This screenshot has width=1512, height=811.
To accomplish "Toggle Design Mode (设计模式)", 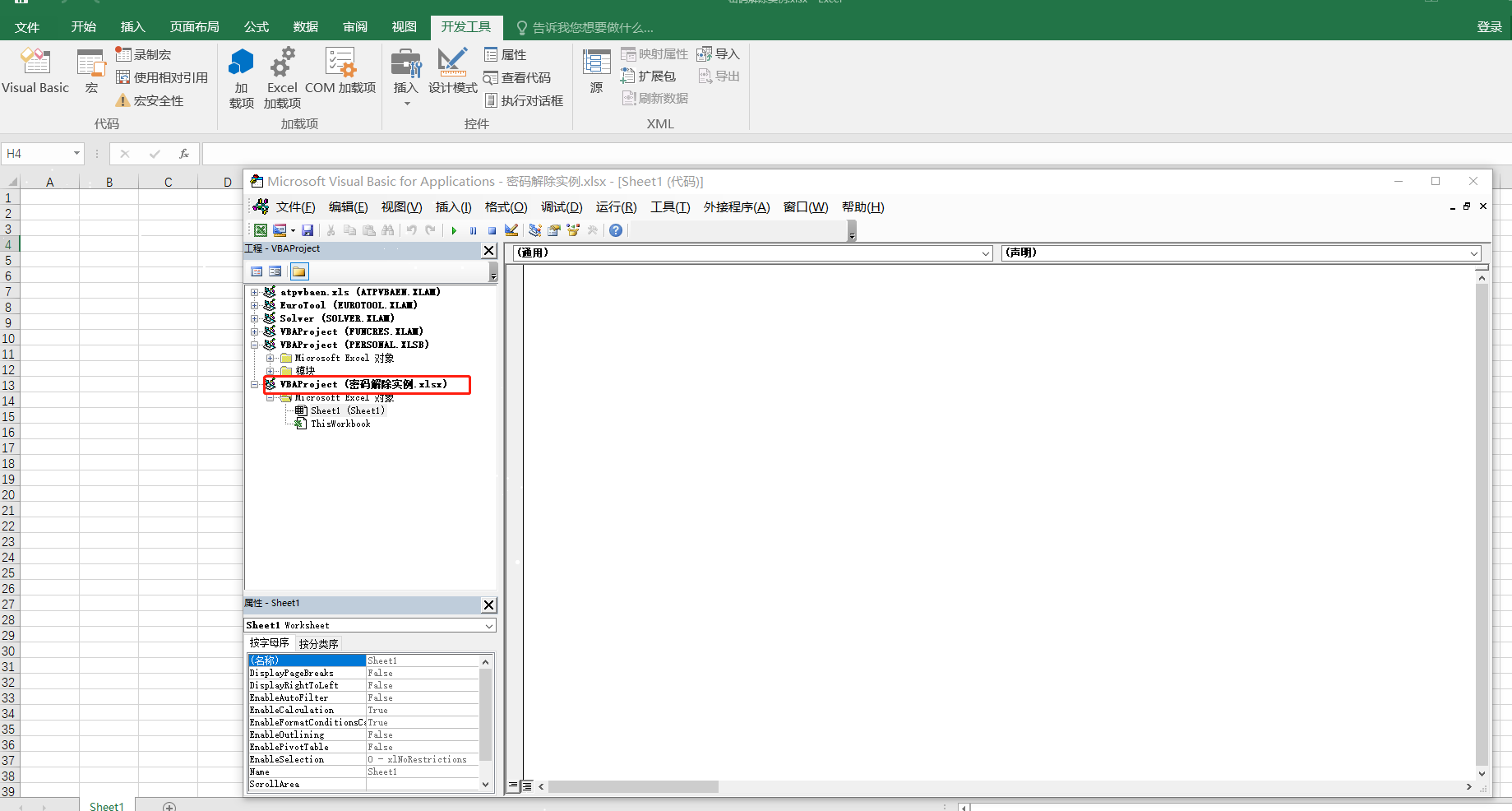I will [452, 72].
